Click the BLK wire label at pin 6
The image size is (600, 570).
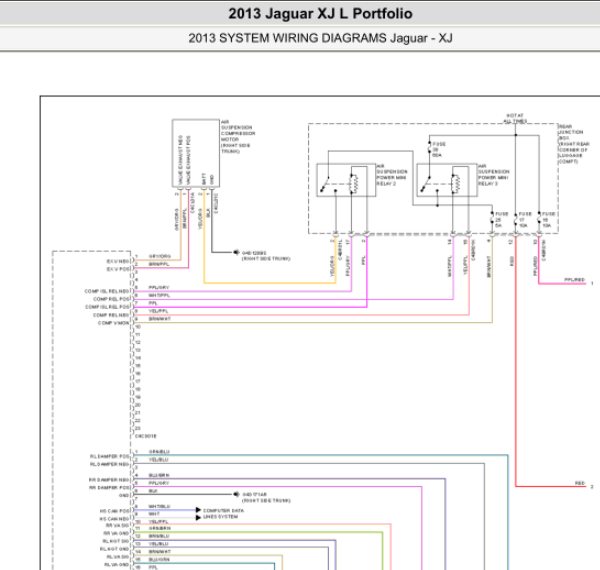click(153, 491)
